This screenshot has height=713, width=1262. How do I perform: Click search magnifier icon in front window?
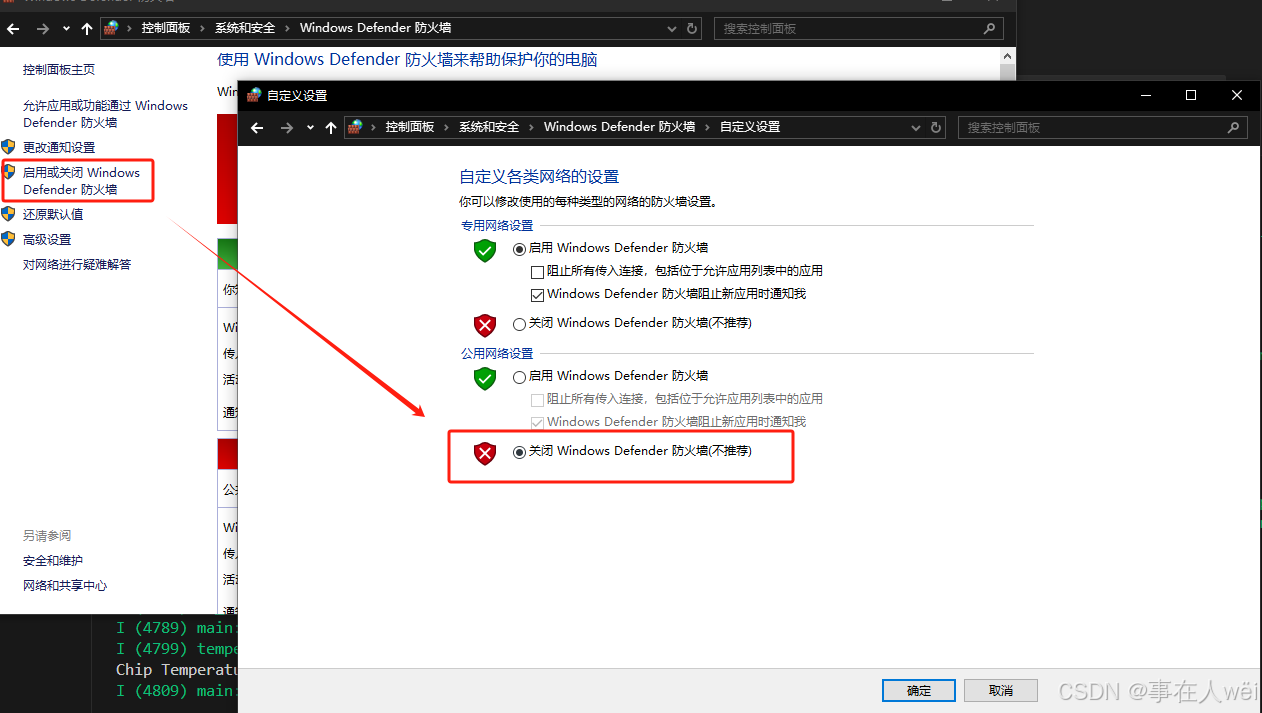[x=1233, y=128]
